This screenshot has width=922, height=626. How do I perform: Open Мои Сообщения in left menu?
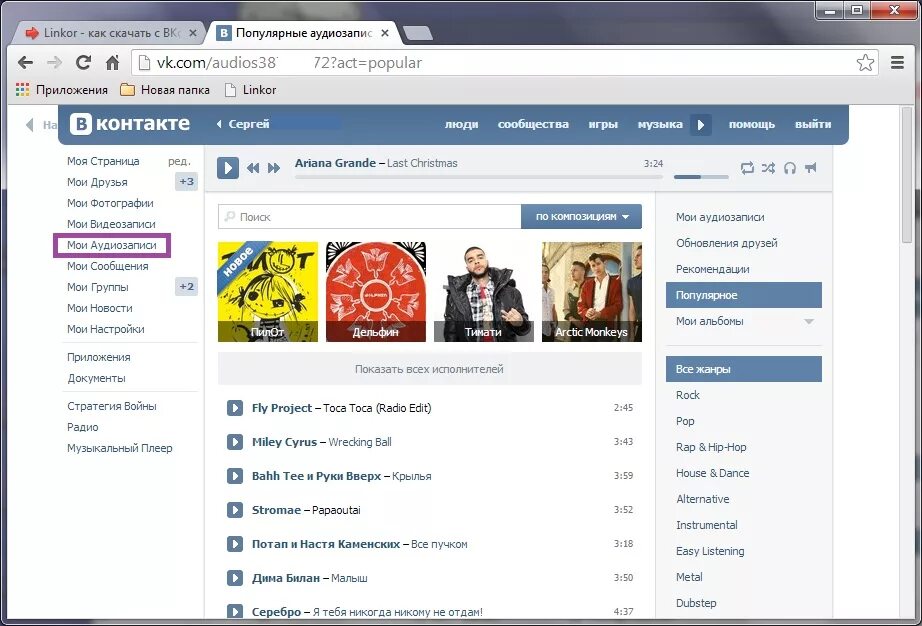pos(108,266)
